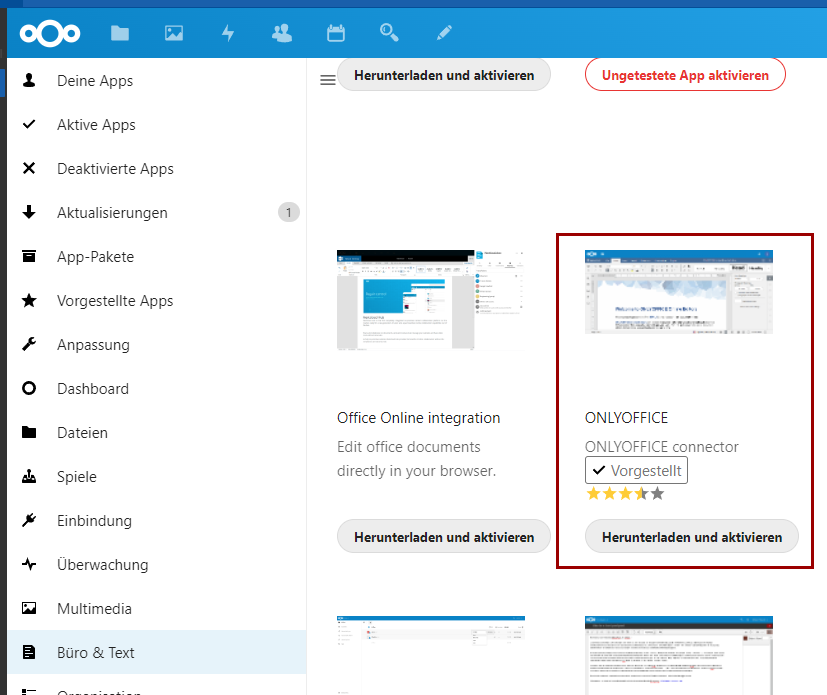827x695 pixels.
Task: Click Office Online integration title
Action: point(419,418)
